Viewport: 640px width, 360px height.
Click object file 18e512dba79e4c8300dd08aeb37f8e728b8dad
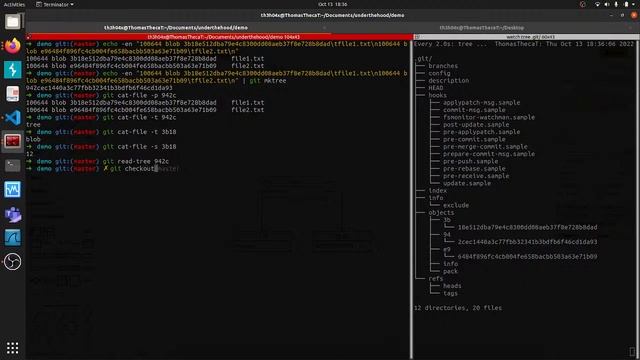(x=527, y=227)
